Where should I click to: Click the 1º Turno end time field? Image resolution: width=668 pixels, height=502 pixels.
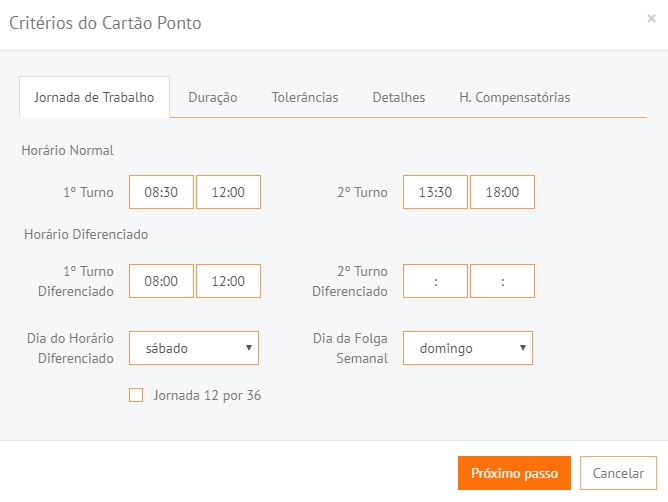228,192
